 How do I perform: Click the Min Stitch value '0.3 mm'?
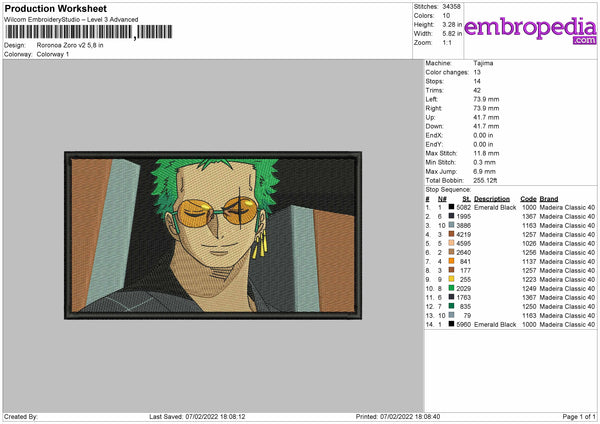tap(484, 162)
